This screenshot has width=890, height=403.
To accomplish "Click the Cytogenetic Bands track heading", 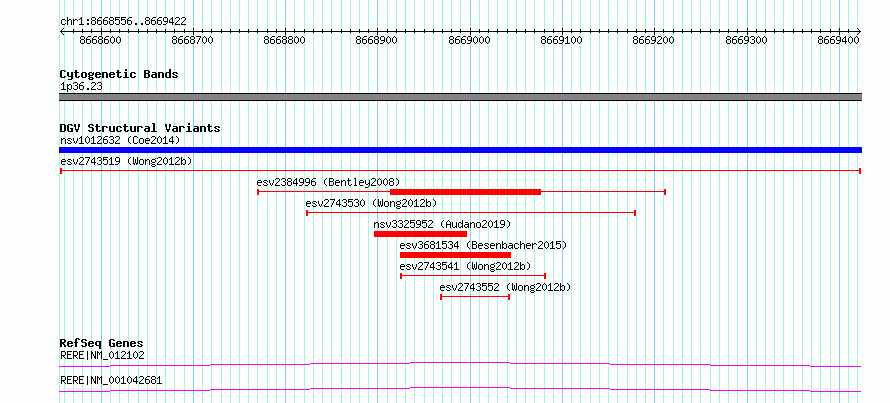I will tap(119, 74).
